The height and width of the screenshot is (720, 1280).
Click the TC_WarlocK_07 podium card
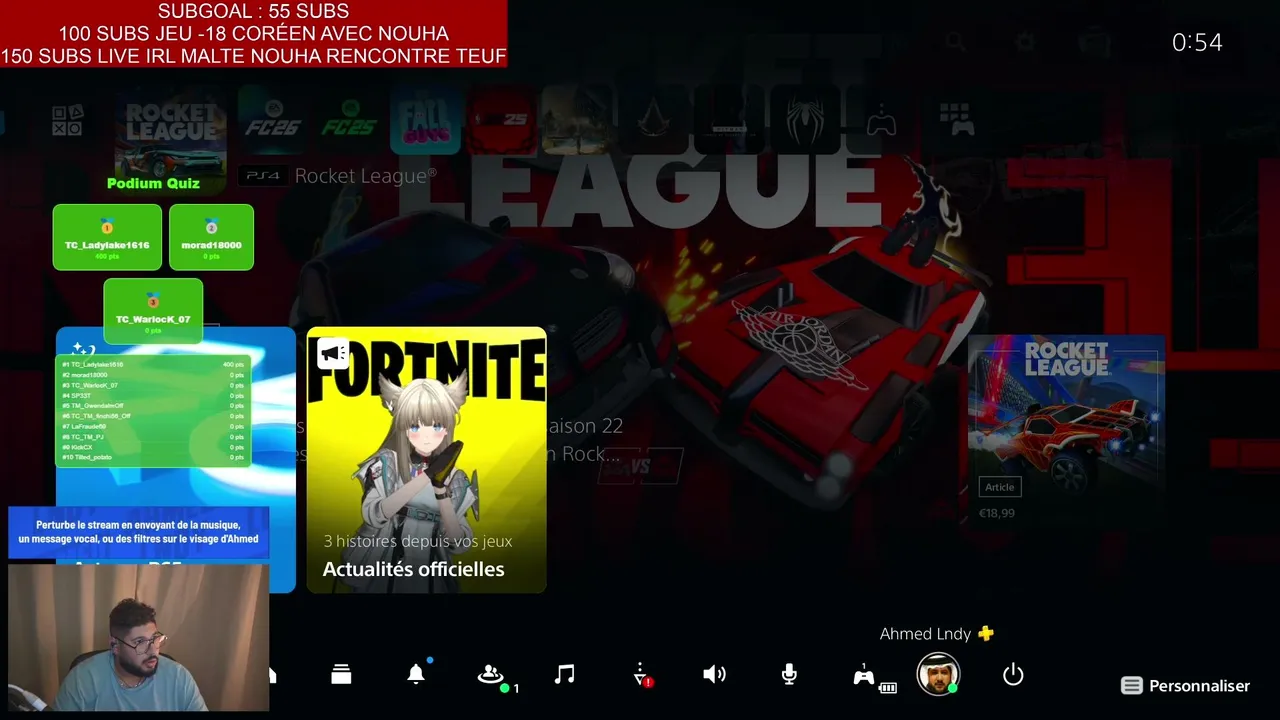(x=153, y=309)
